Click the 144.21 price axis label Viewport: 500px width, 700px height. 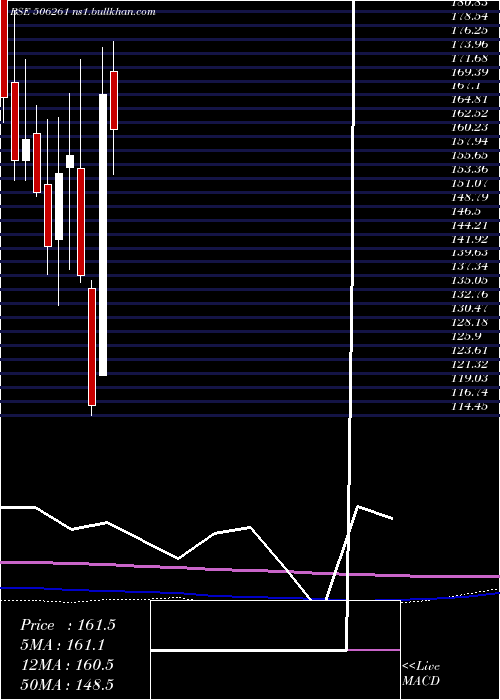coord(470,225)
